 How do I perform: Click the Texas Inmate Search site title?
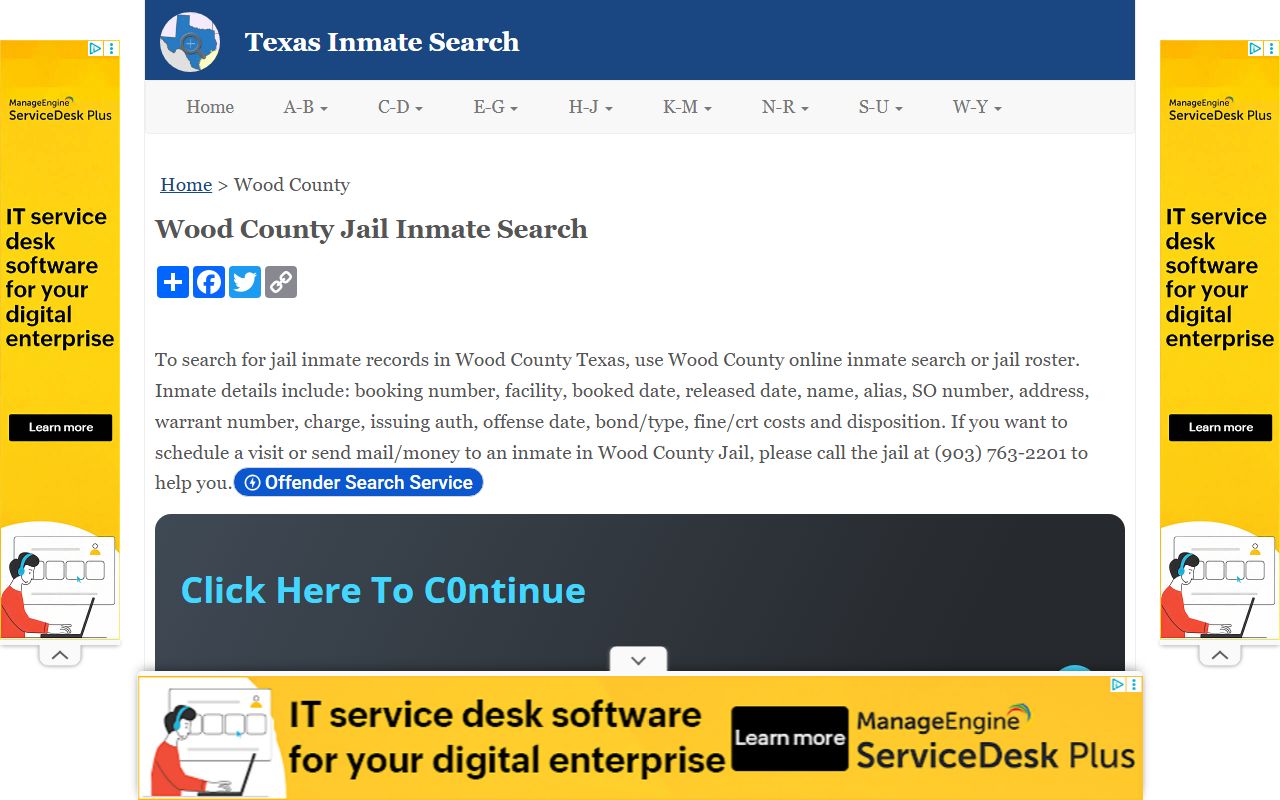382,42
